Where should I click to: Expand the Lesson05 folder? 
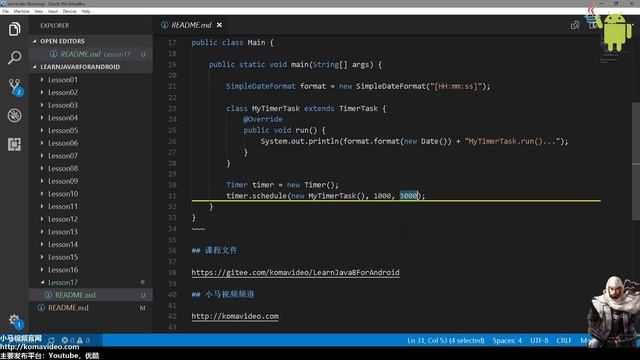91,131
